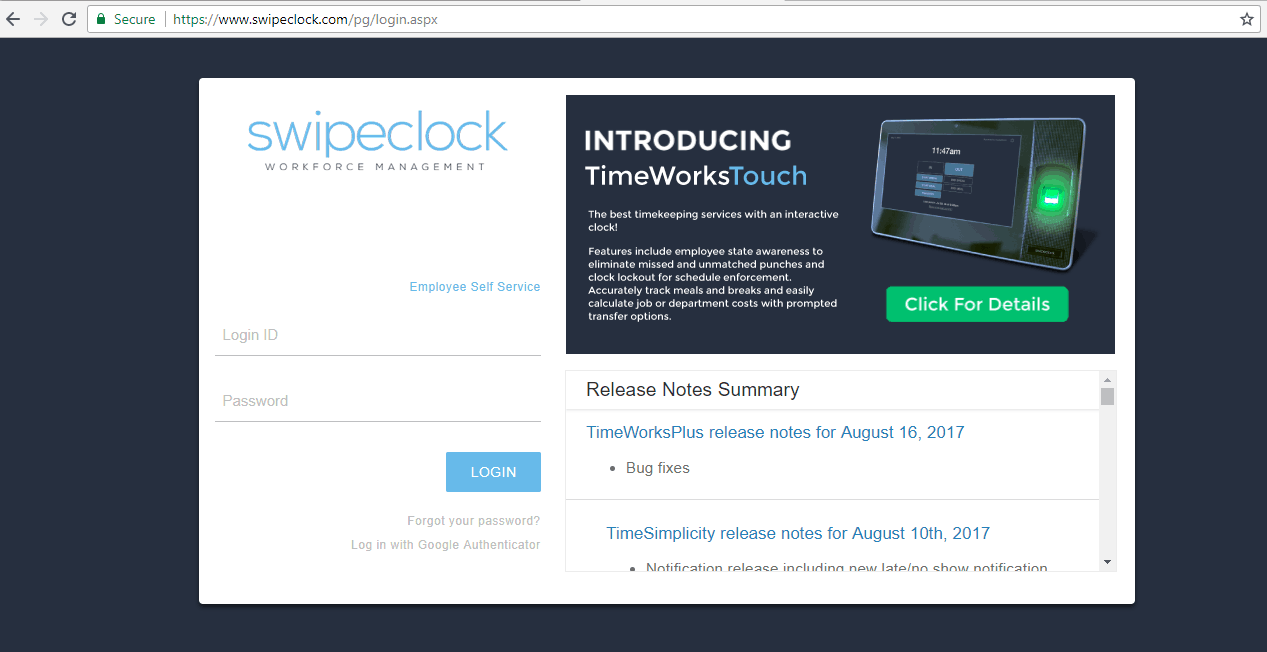Click the browser forward arrow
The image size is (1267, 652).
tap(41, 19)
